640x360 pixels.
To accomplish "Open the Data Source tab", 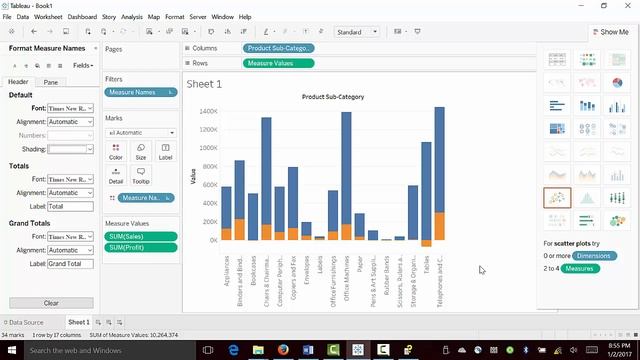I will click(23, 322).
